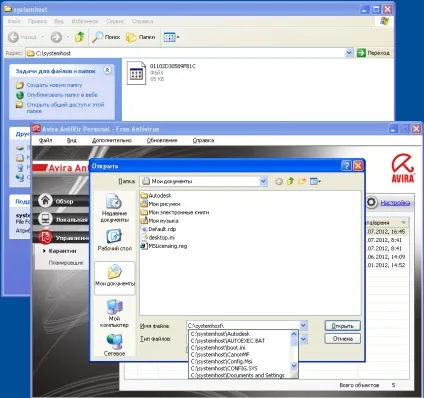The height and width of the screenshot is (398, 424).
Task: Select desktop.ini file in Open dialog
Action: pos(158,237)
